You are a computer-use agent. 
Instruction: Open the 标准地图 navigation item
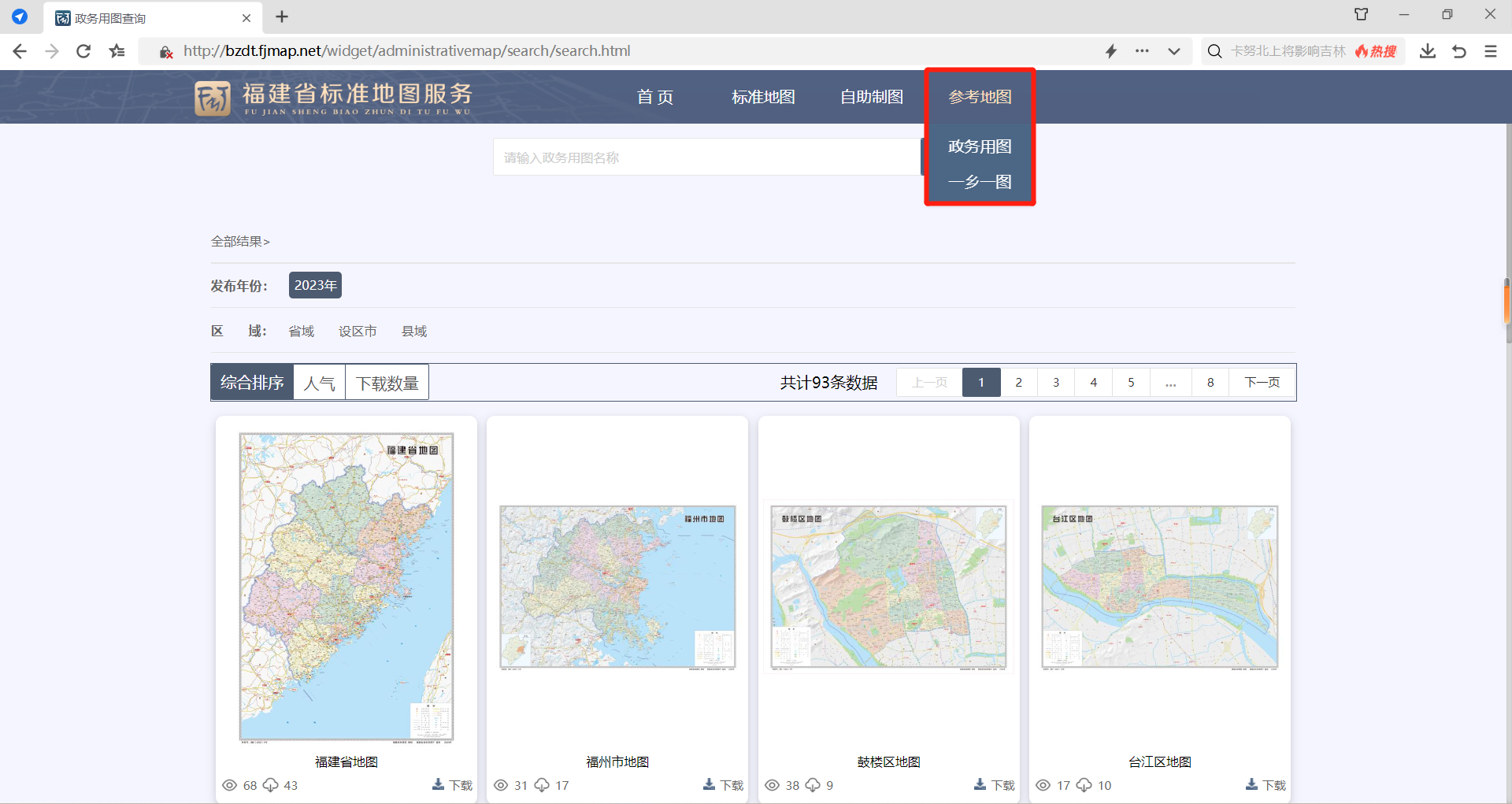click(x=763, y=97)
